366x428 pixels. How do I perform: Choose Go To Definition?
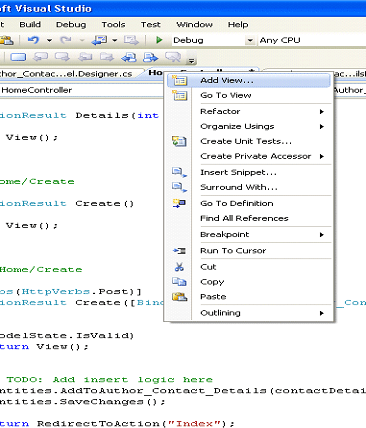point(249,203)
